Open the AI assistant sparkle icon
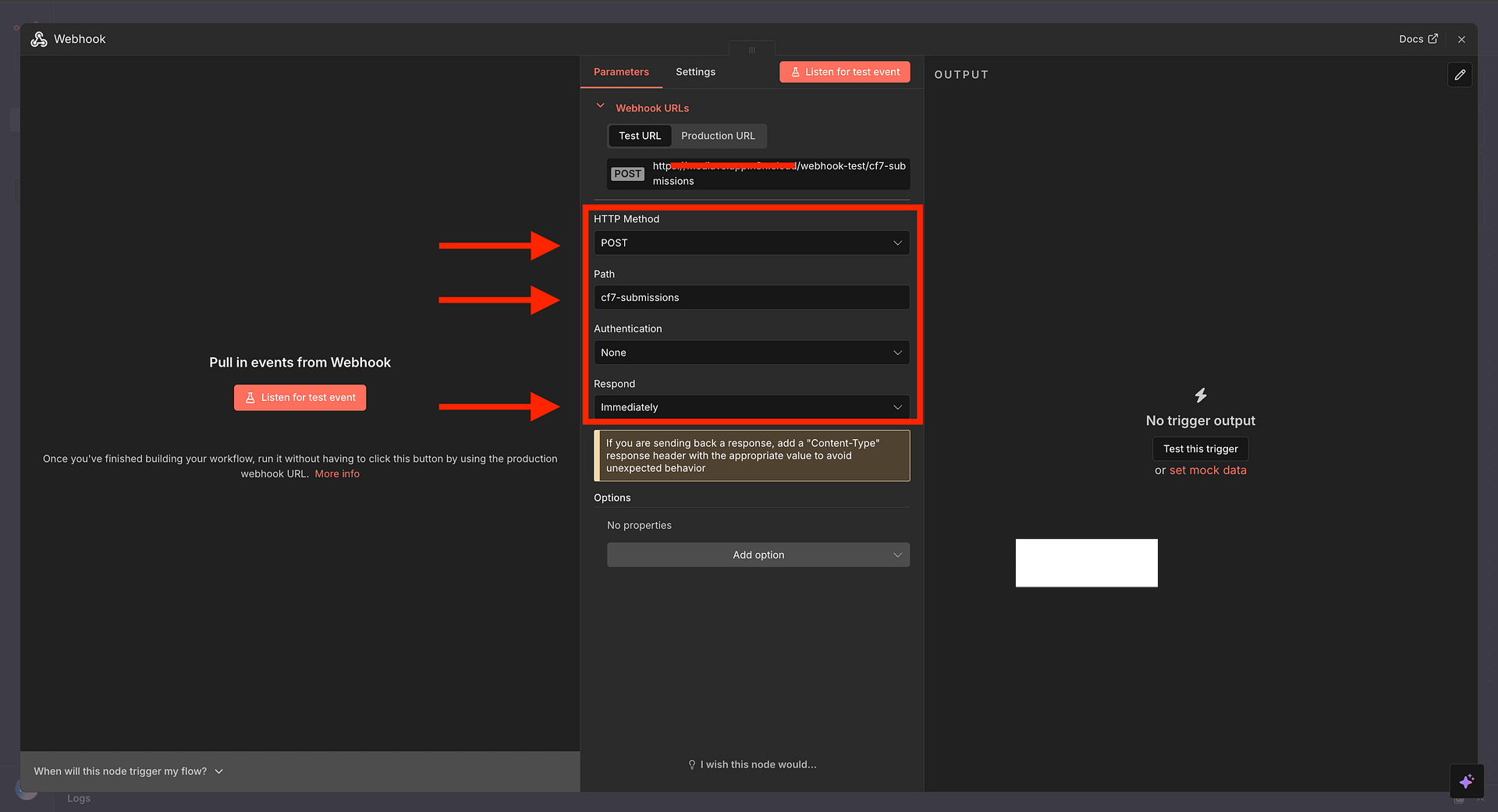 pyautogui.click(x=1466, y=781)
